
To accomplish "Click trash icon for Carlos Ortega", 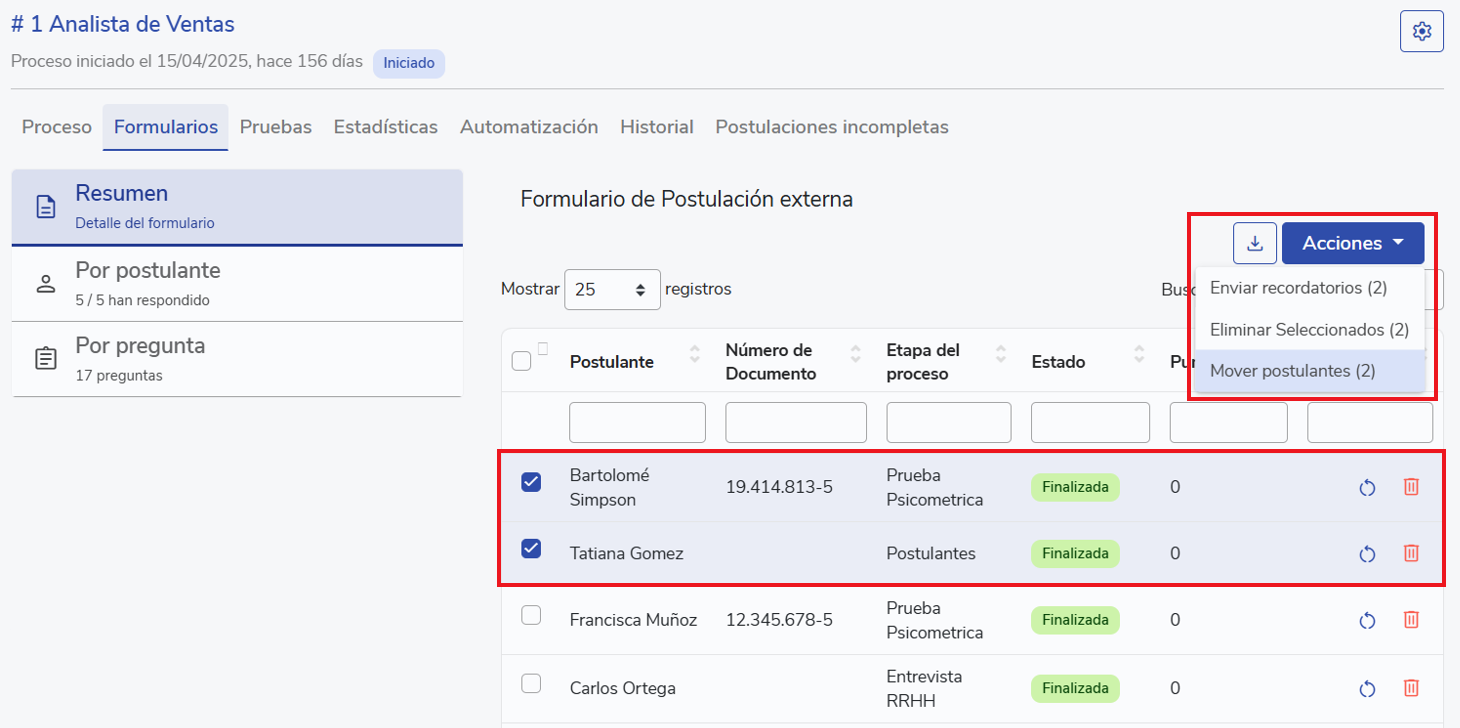I will (x=1411, y=688).
